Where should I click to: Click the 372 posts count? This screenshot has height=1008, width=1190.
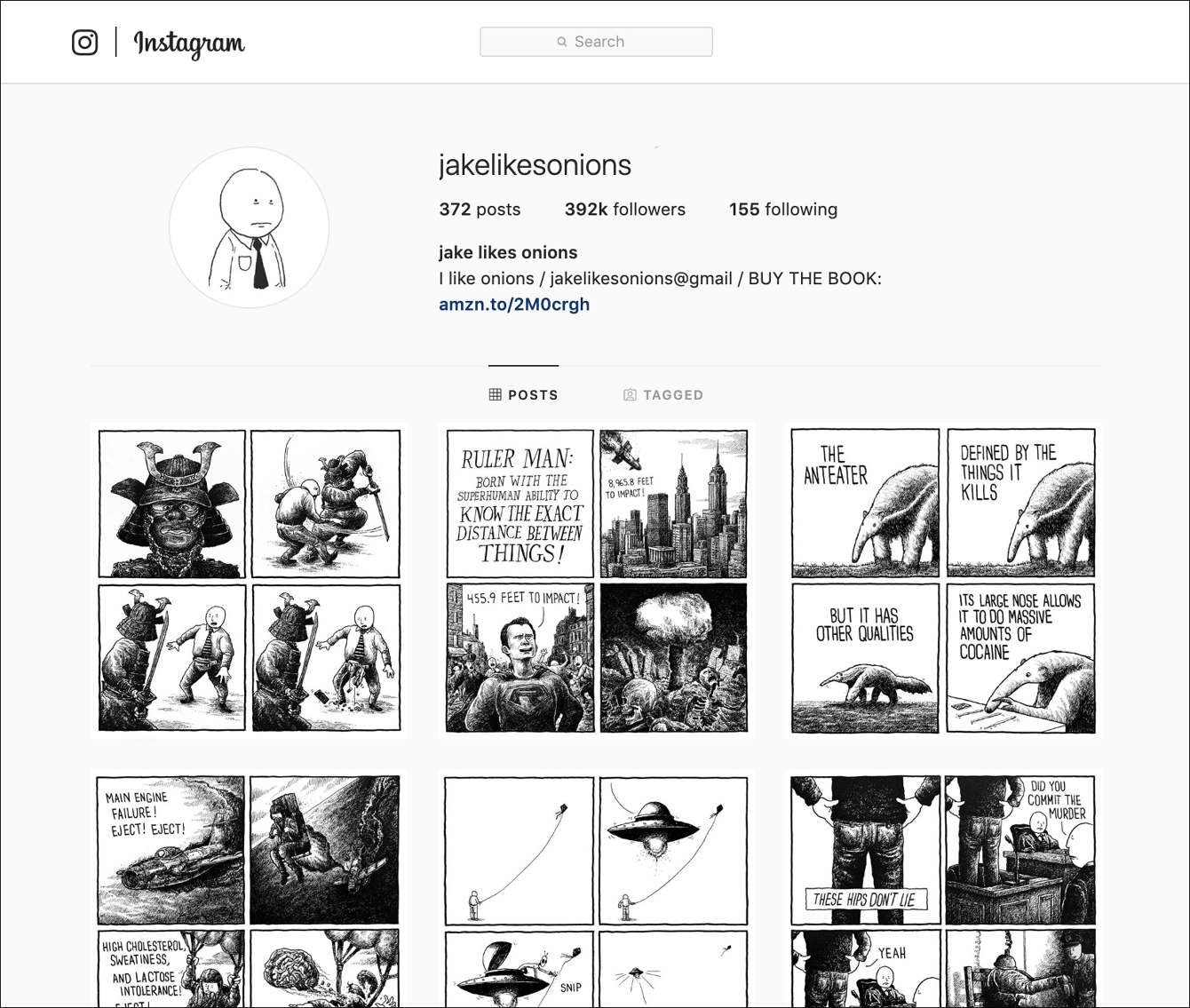pos(480,210)
